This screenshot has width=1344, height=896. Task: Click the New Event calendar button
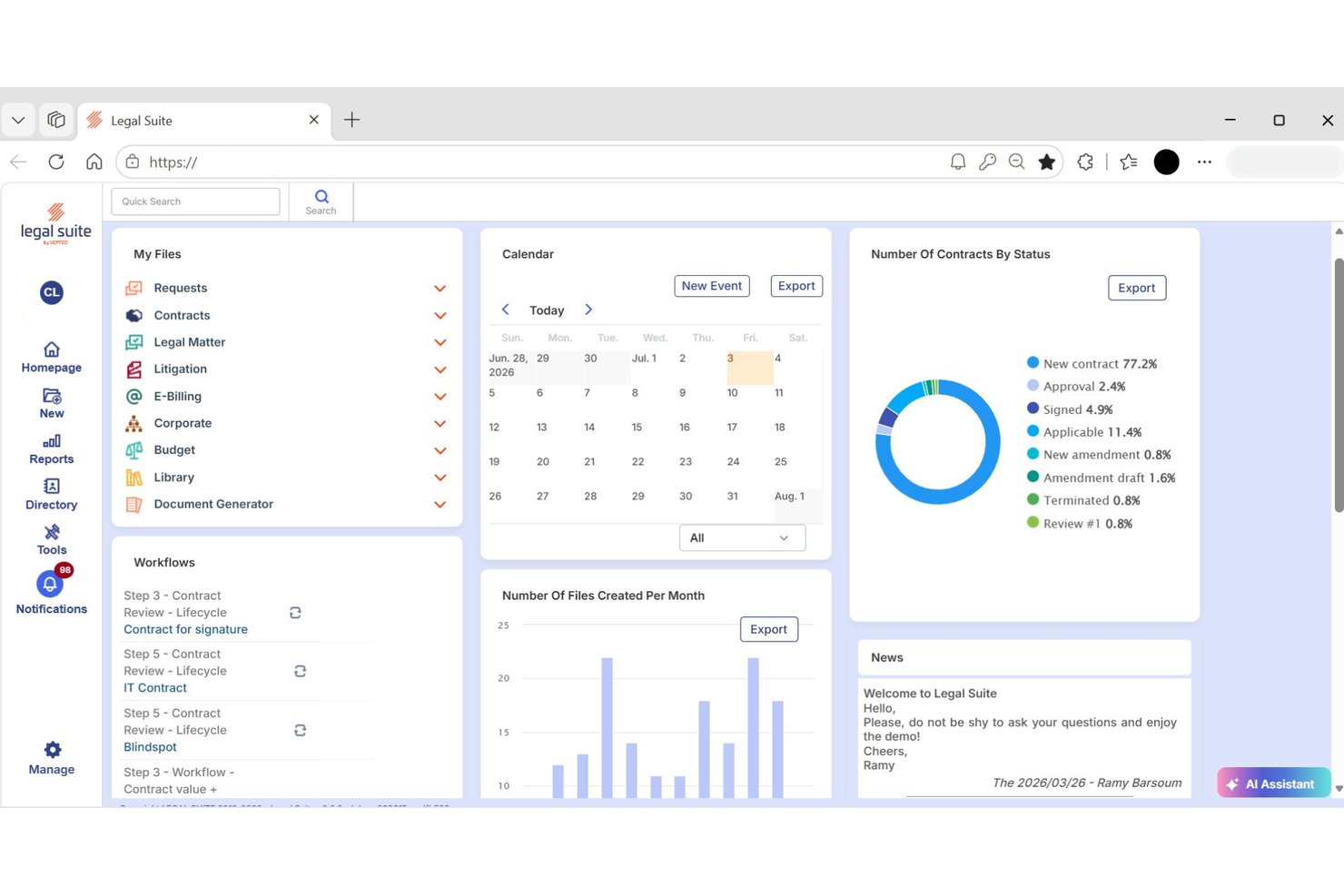(x=712, y=286)
